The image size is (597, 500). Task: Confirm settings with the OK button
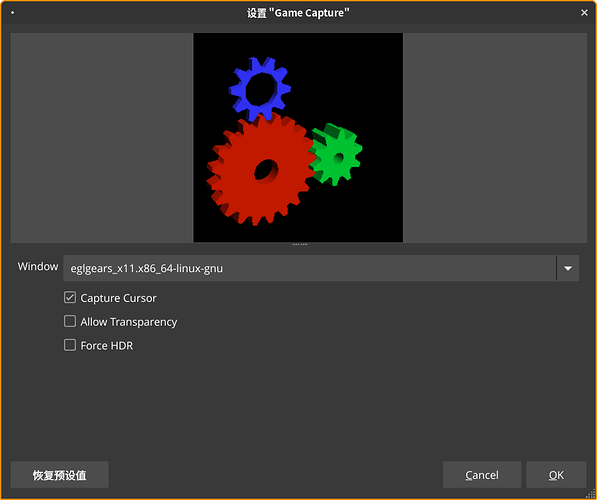click(x=556, y=474)
